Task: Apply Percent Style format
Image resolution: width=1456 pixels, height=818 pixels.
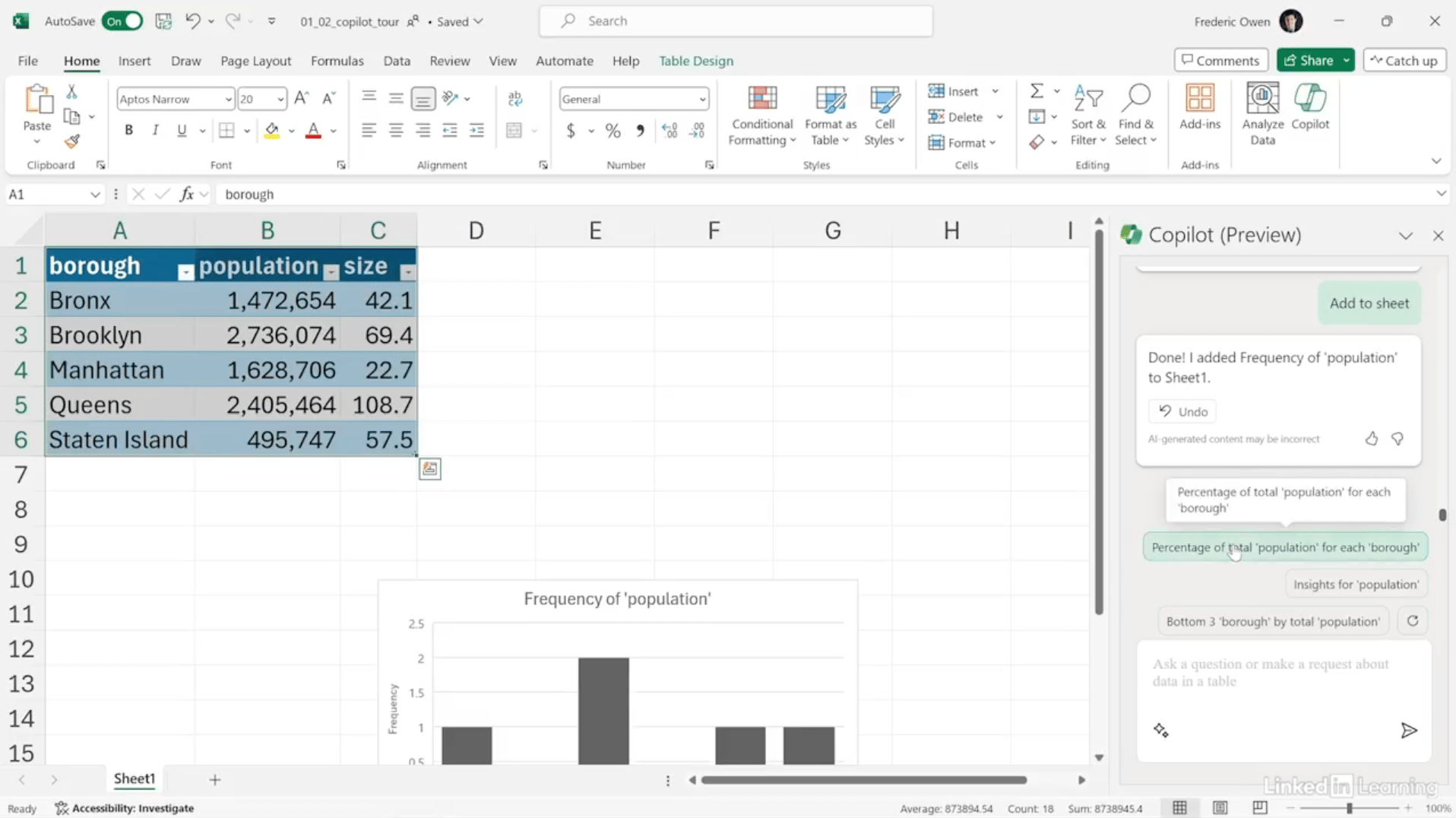Action: (x=612, y=131)
